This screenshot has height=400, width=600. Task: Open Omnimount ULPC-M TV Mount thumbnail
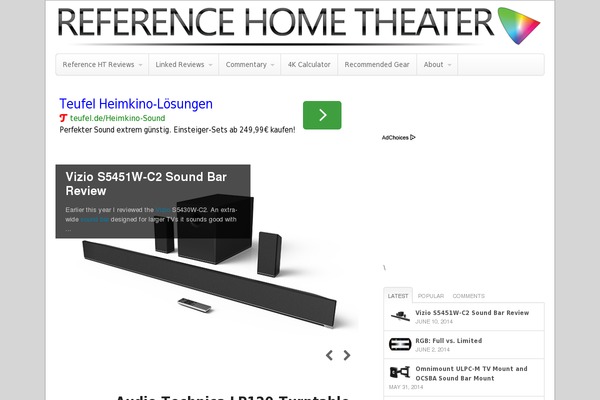tap(400, 372)
